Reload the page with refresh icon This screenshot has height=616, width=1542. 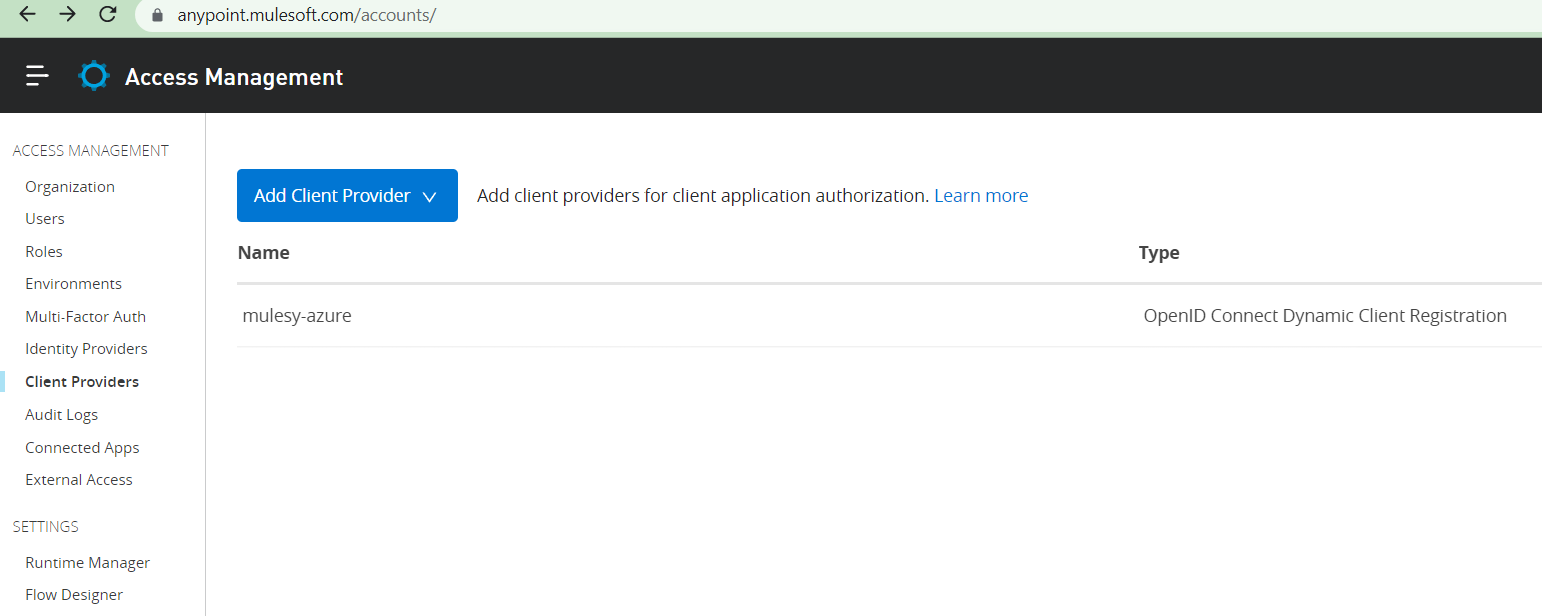(x=108, y=14)
